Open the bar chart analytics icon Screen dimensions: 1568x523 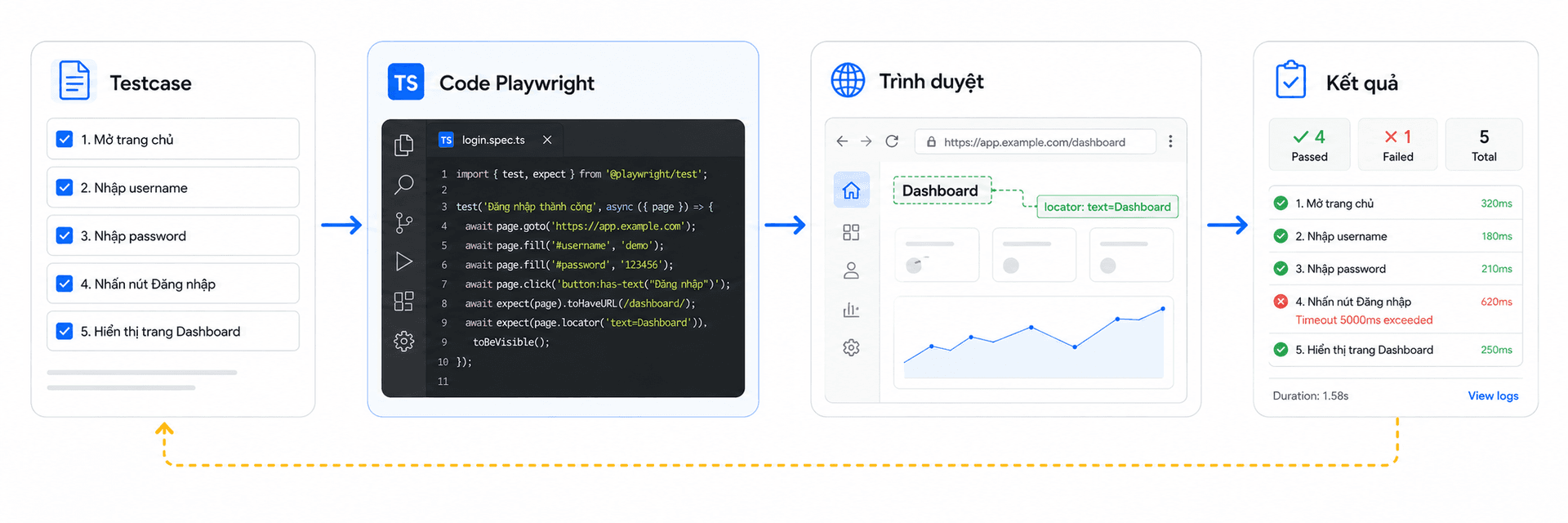[x=851, y=310]
